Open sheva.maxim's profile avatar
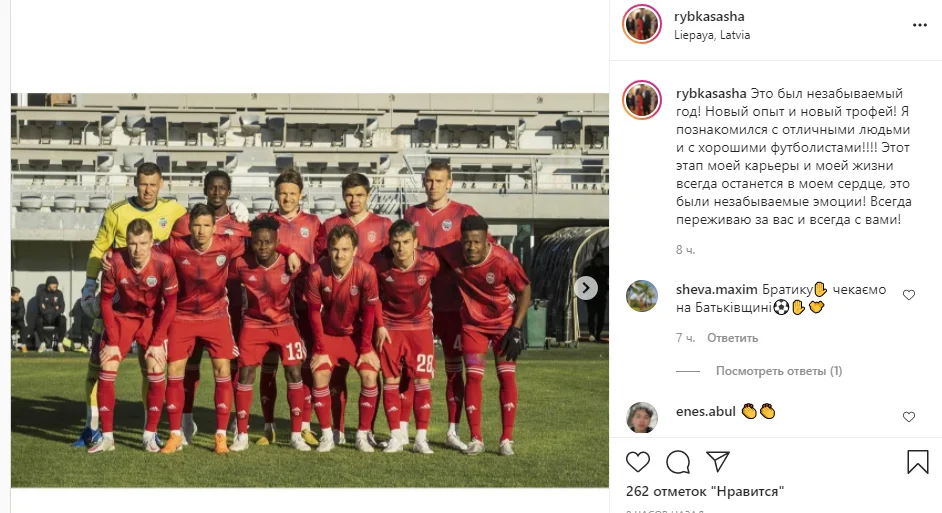Screen dimensions: 942x513 tap(642, 296)
